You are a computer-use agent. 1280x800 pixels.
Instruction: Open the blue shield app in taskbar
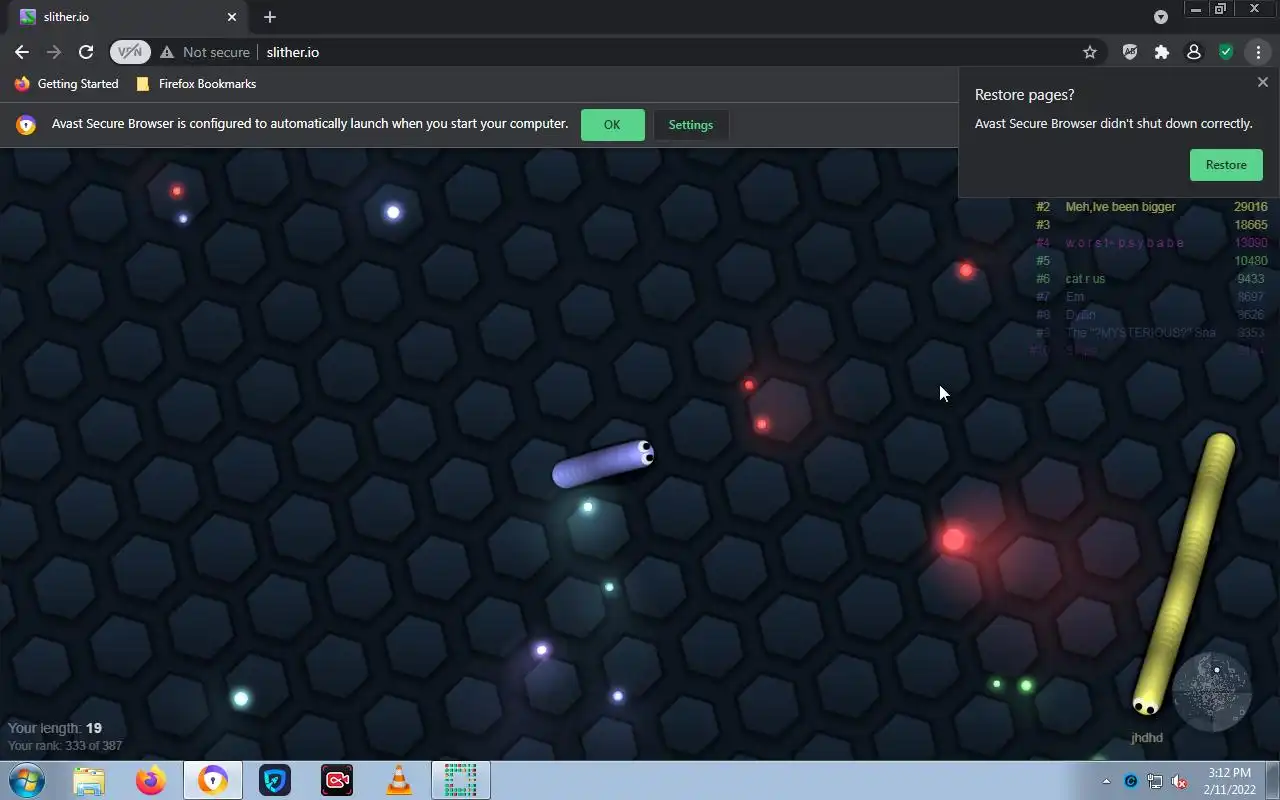click(275, 780)
